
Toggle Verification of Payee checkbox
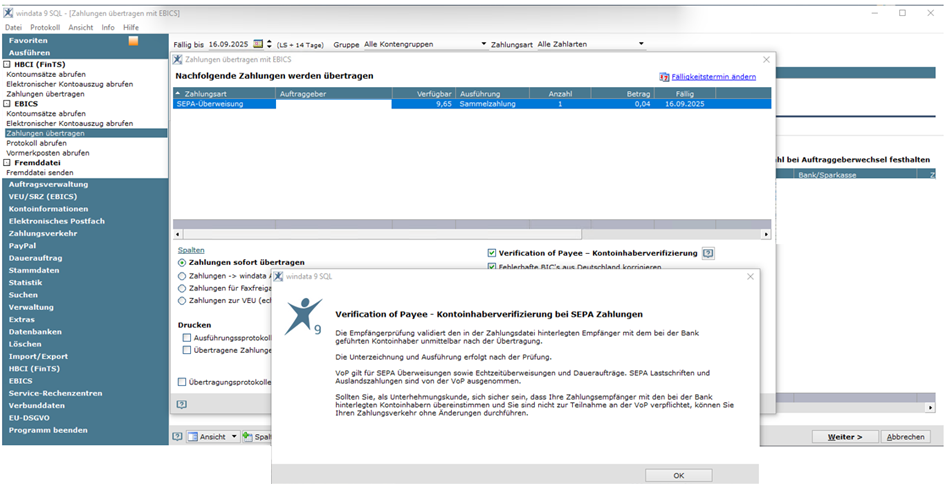pyautogui.click(x=491, y=253)
